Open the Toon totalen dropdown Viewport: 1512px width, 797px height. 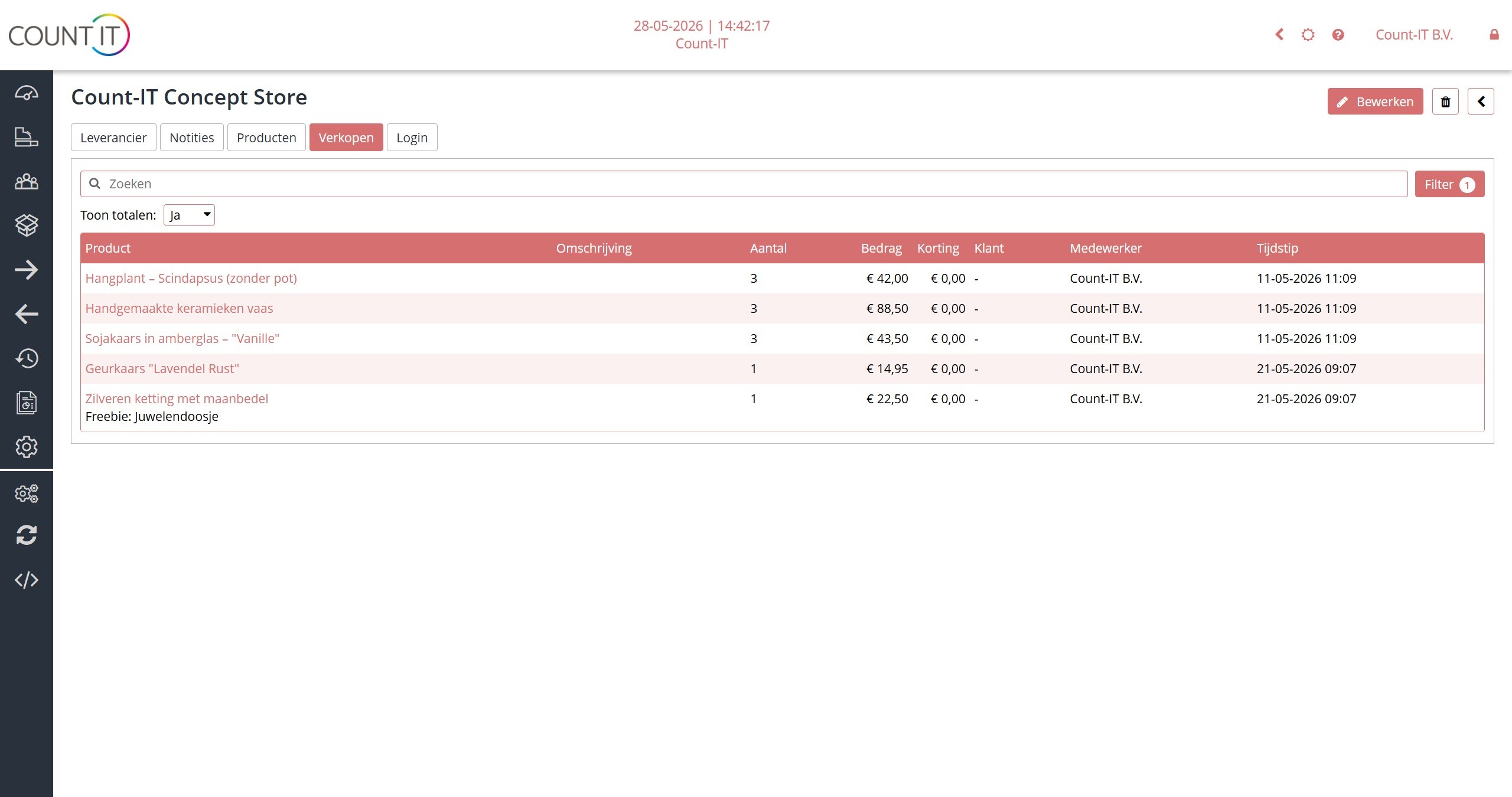click(x=189, y=215)
